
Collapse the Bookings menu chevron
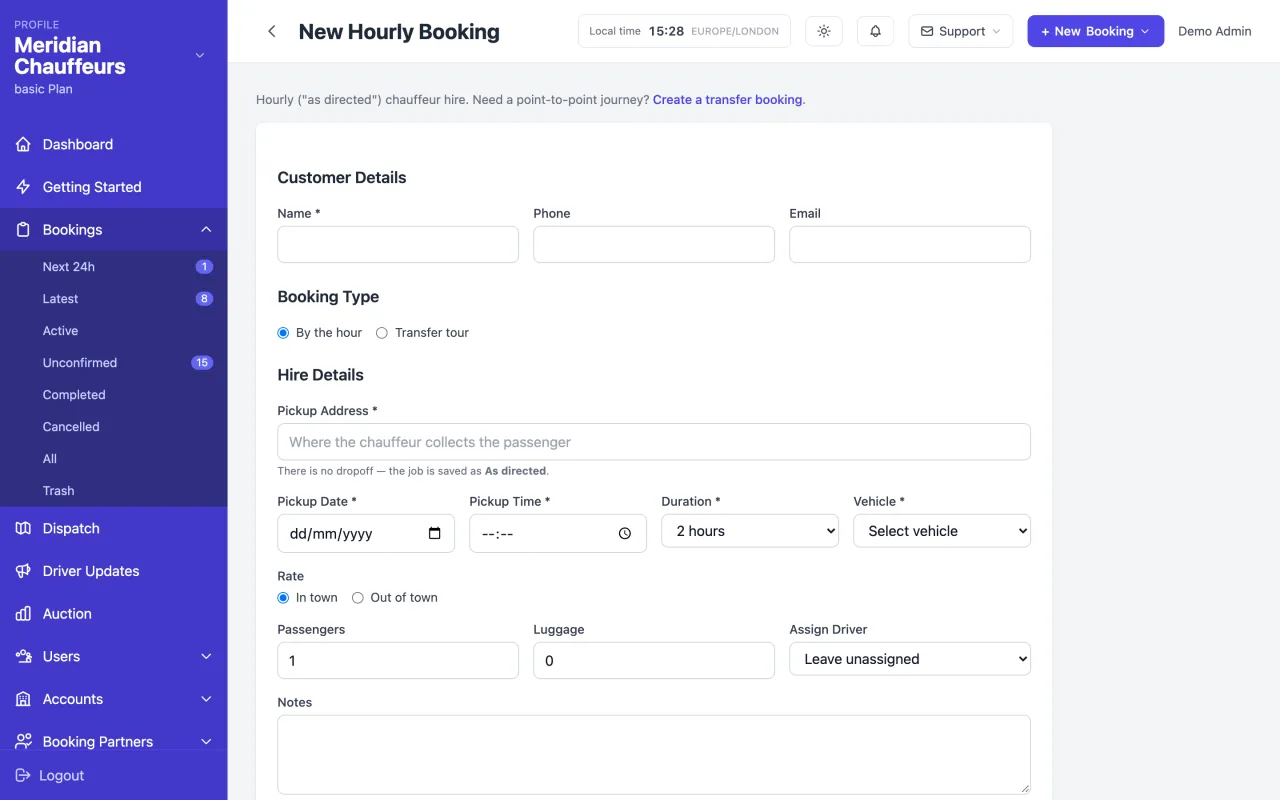point(206,230)
